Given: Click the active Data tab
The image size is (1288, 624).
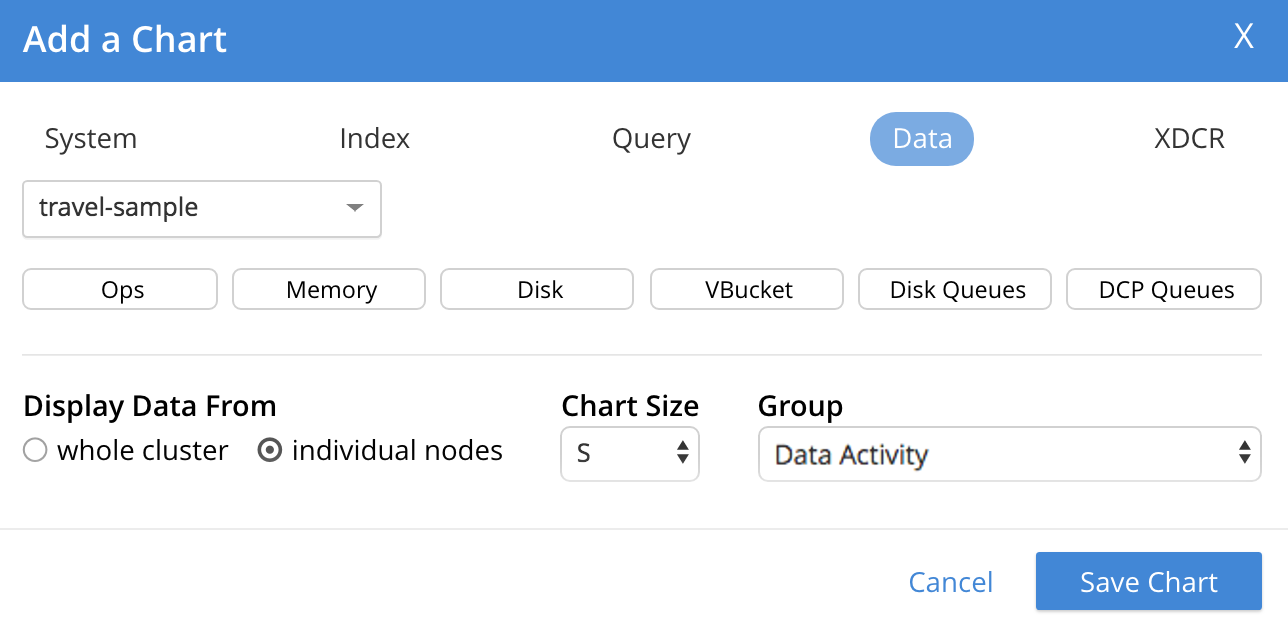Looking at the screenshot, I should click(x=921, y=139).
